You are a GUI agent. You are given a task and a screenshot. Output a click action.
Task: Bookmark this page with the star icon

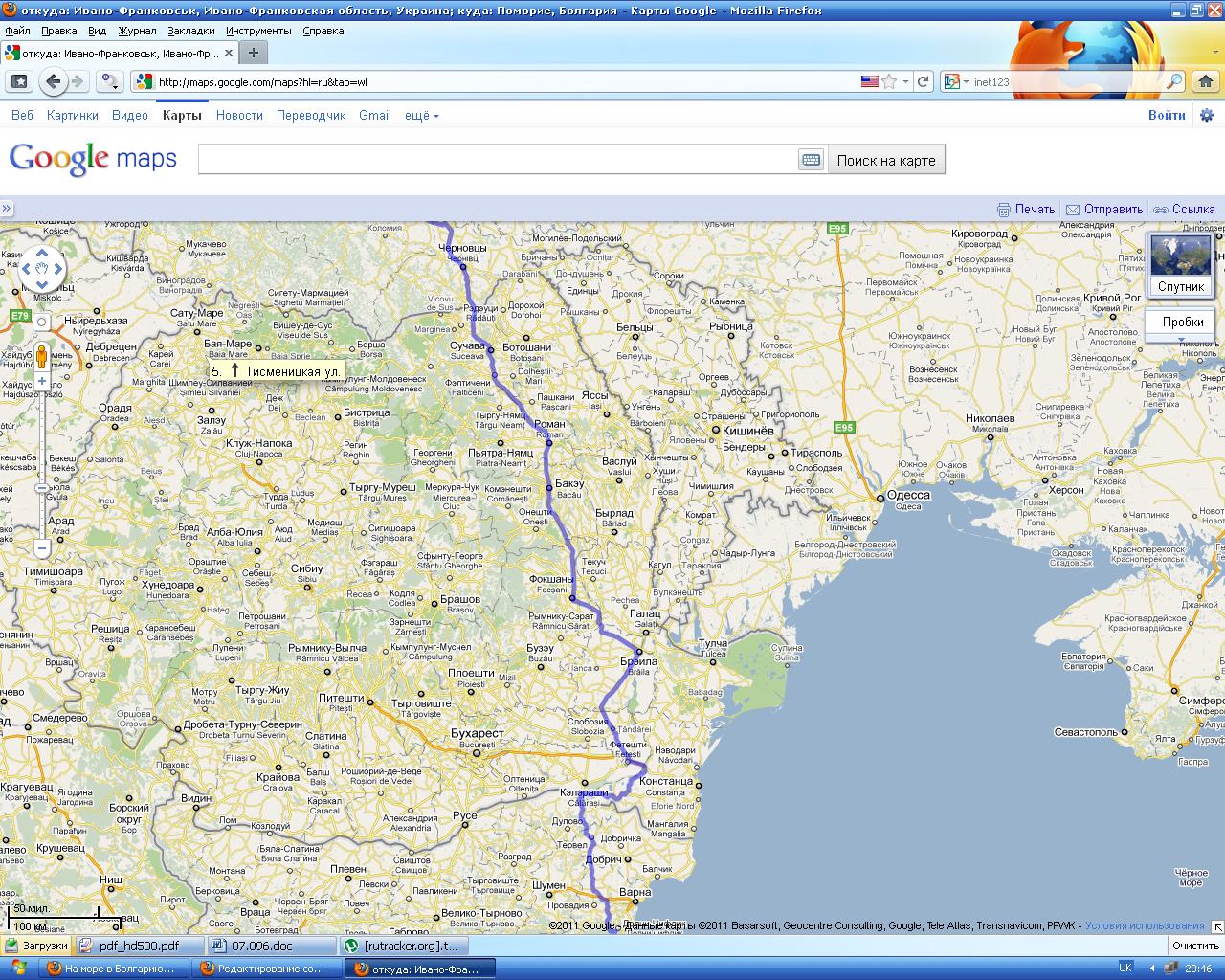(889, 82)
